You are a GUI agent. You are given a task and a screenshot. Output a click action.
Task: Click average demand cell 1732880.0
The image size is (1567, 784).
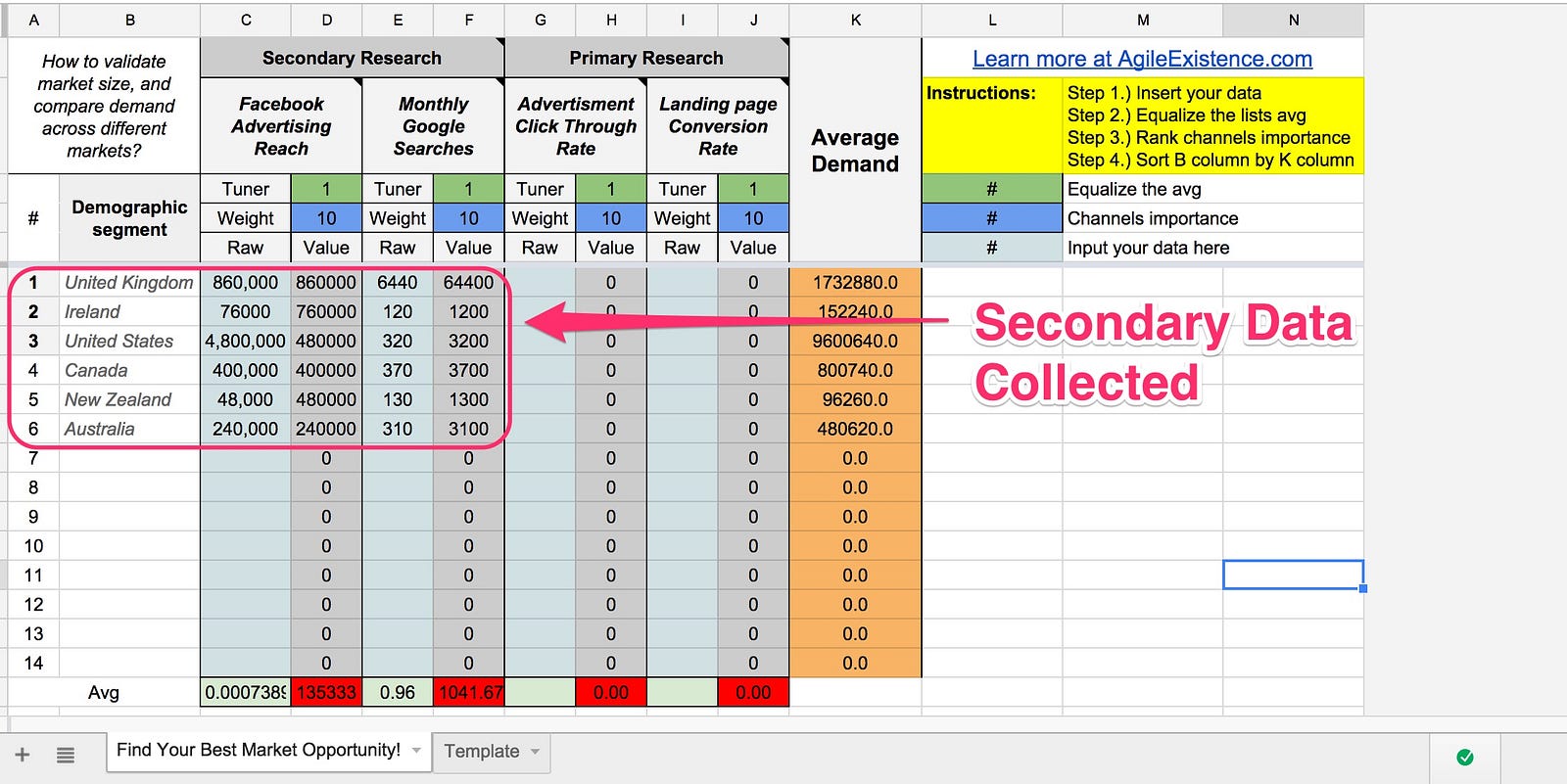[855, 283]
